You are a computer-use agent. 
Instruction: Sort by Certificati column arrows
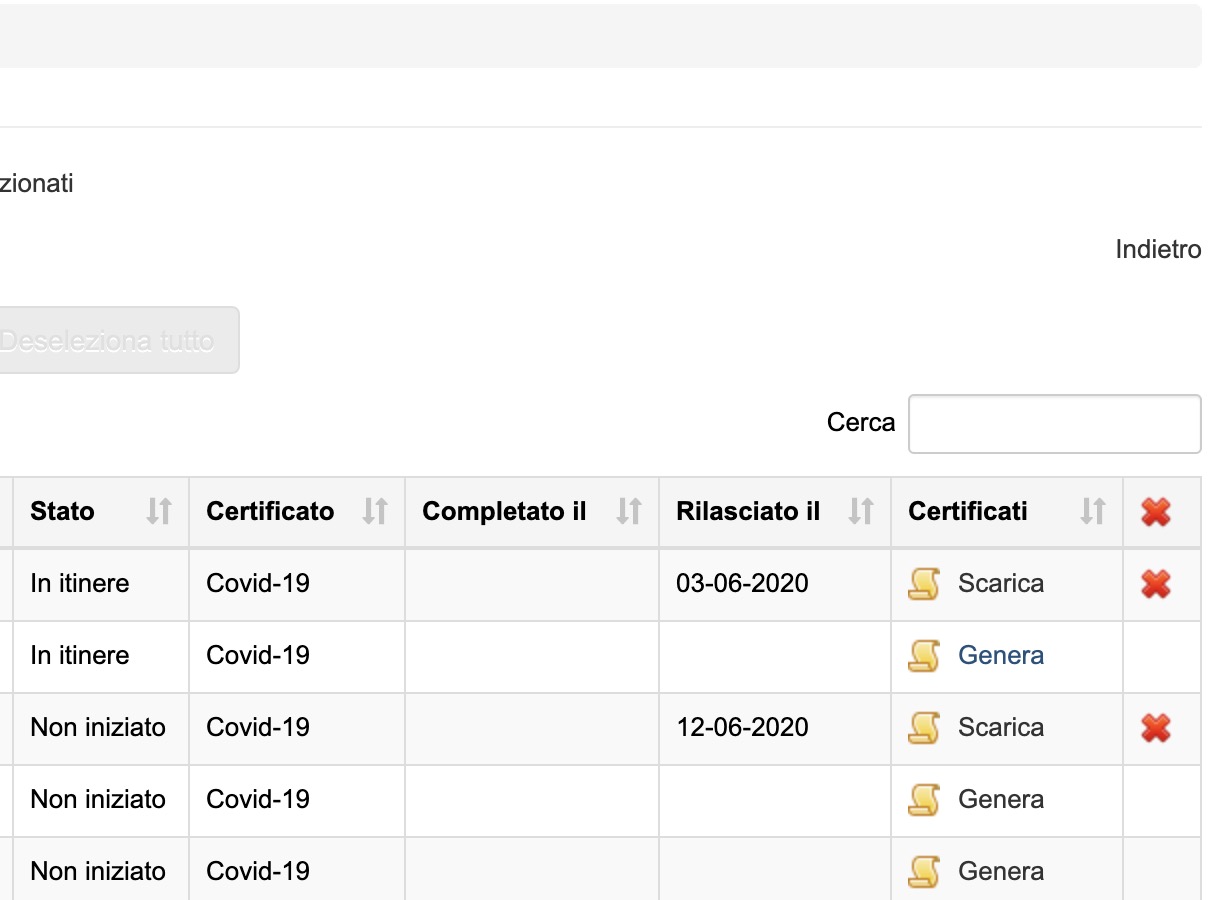tap(1093, 512)
